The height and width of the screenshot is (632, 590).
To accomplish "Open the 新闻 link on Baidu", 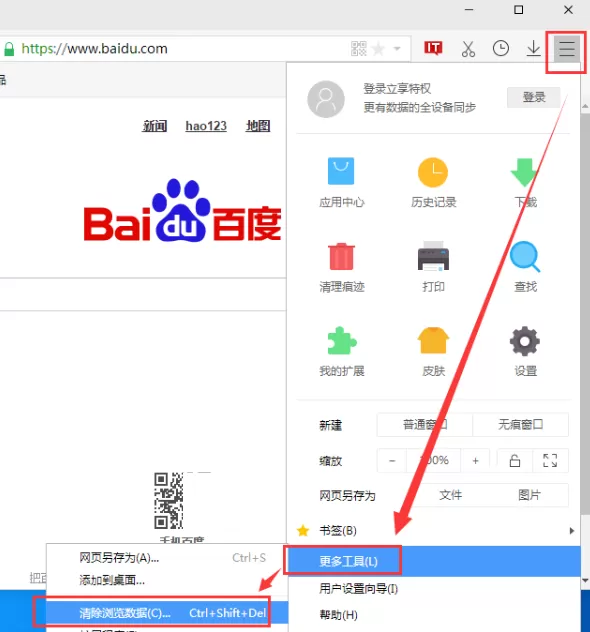I will tap(154, 126).
